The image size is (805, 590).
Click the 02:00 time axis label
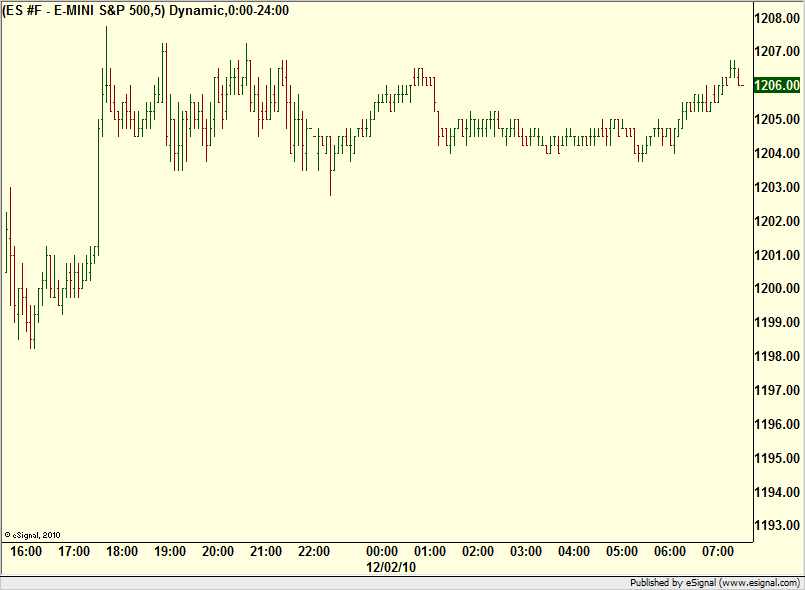(478, 551)
